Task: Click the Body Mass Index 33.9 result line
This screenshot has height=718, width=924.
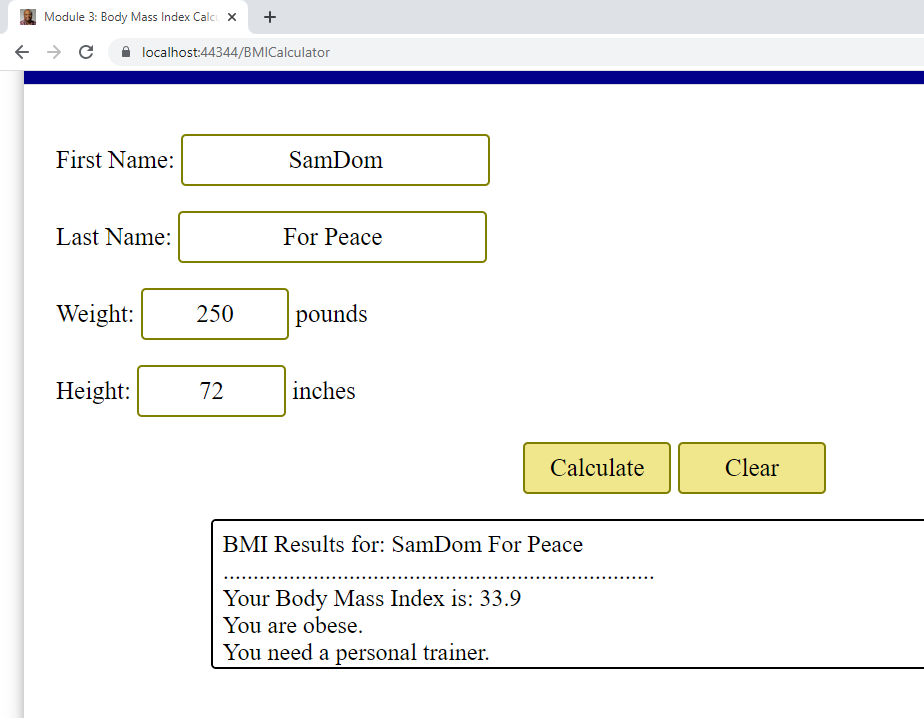Action: click(372, 599)
